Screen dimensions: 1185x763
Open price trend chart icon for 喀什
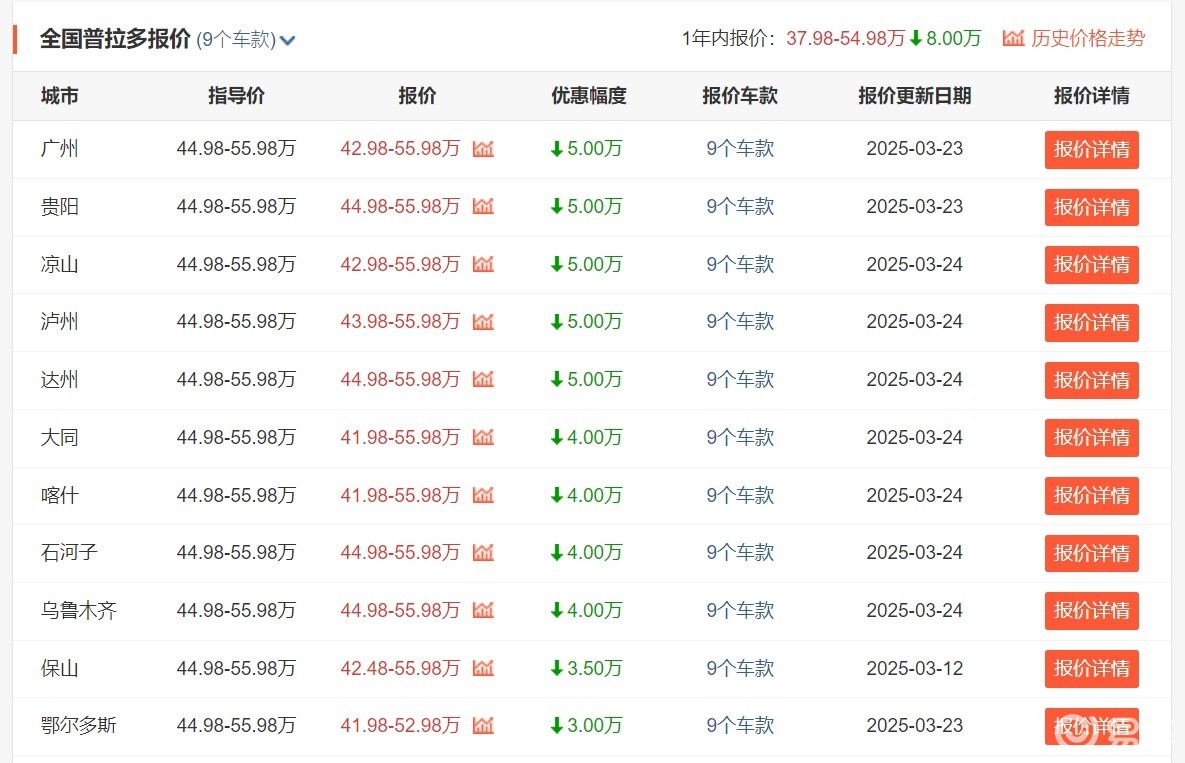click(483, 496)
